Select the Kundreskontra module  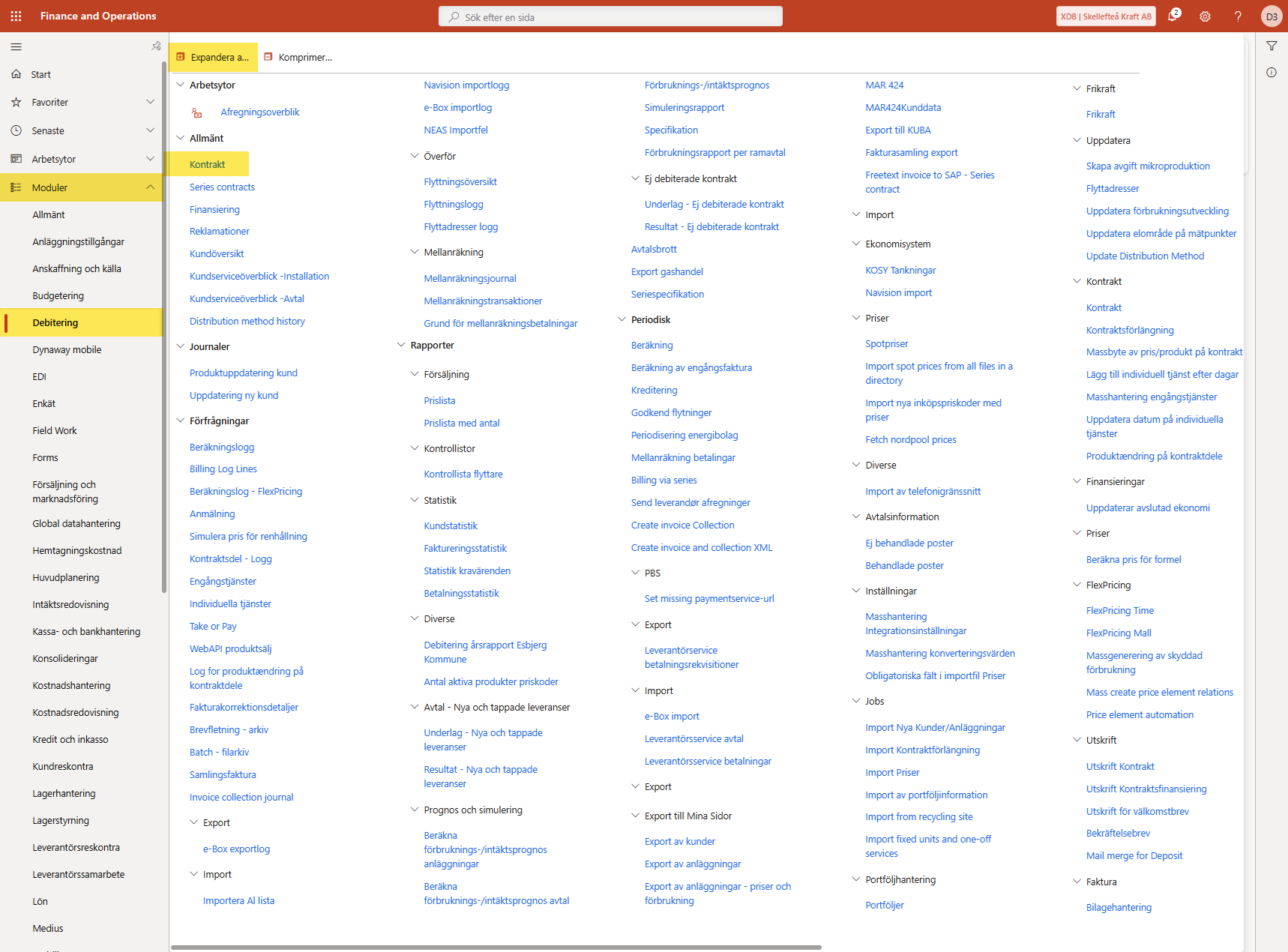coord(63,766)
